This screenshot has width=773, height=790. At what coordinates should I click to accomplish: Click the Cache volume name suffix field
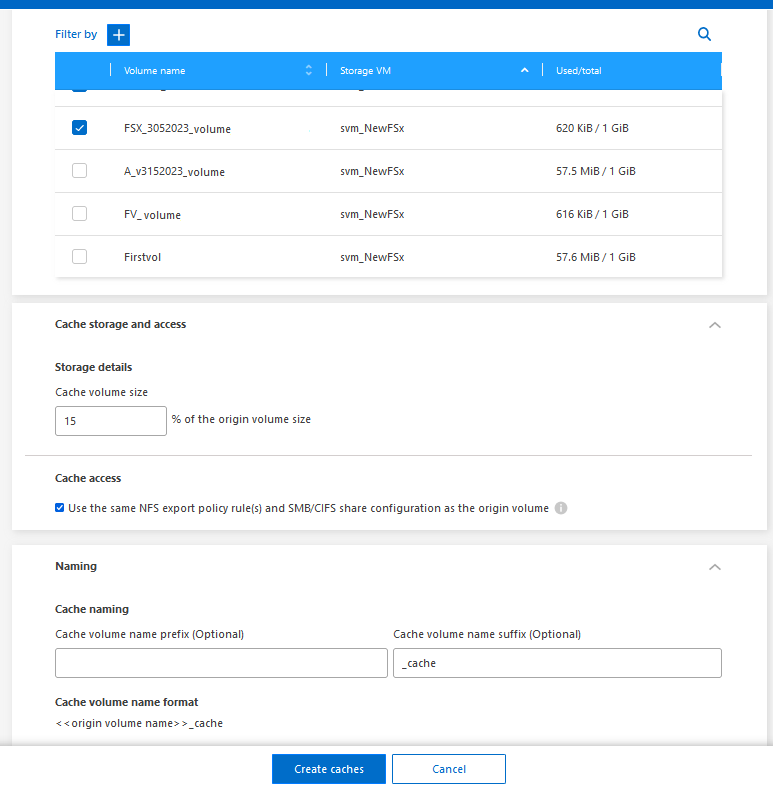[557, 663]
